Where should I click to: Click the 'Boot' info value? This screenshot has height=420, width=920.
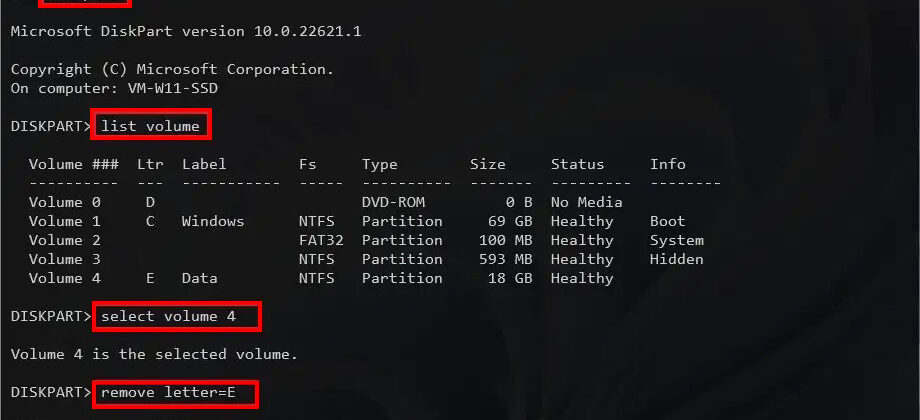668,221
